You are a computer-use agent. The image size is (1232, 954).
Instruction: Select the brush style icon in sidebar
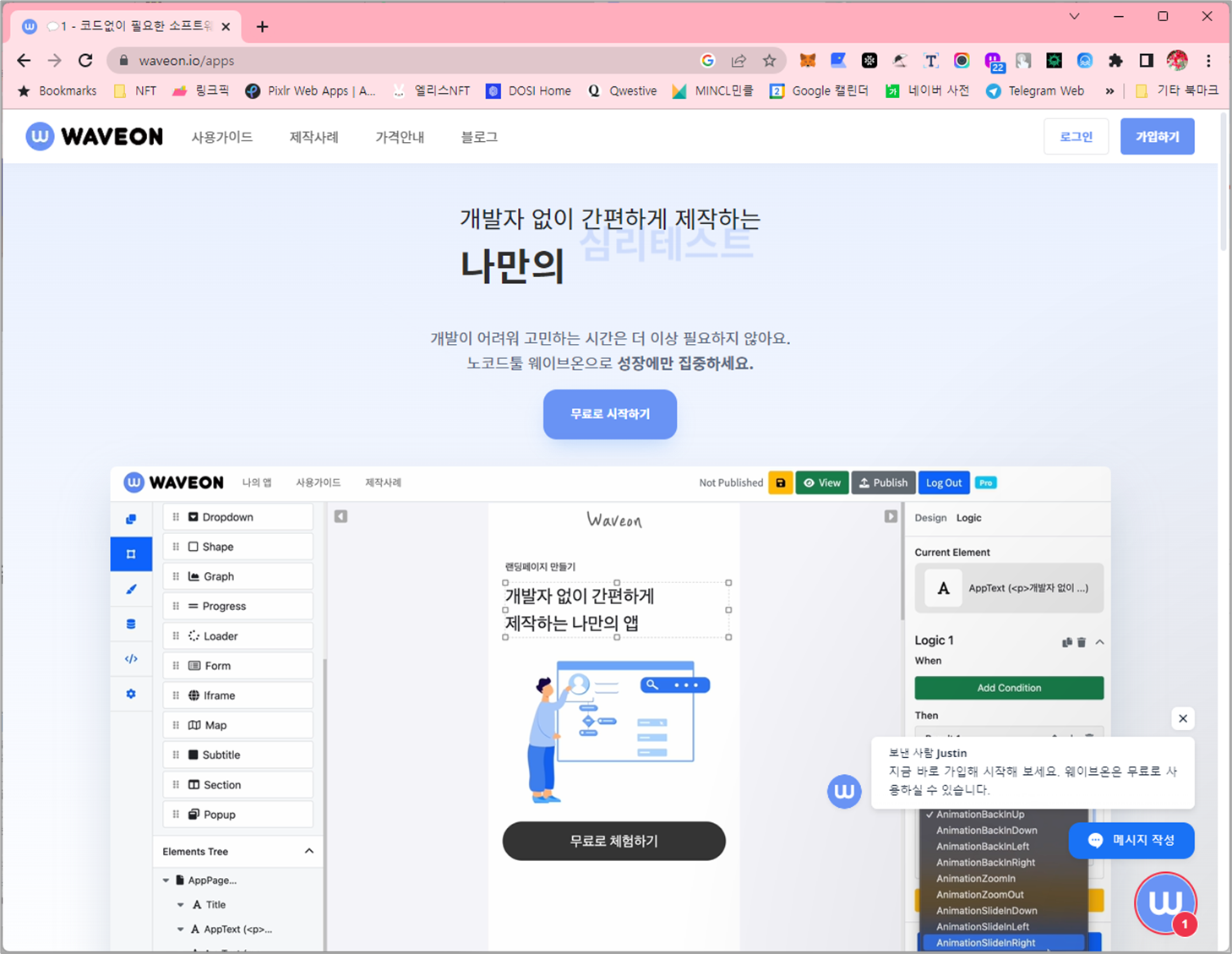(x=131, y=589)
